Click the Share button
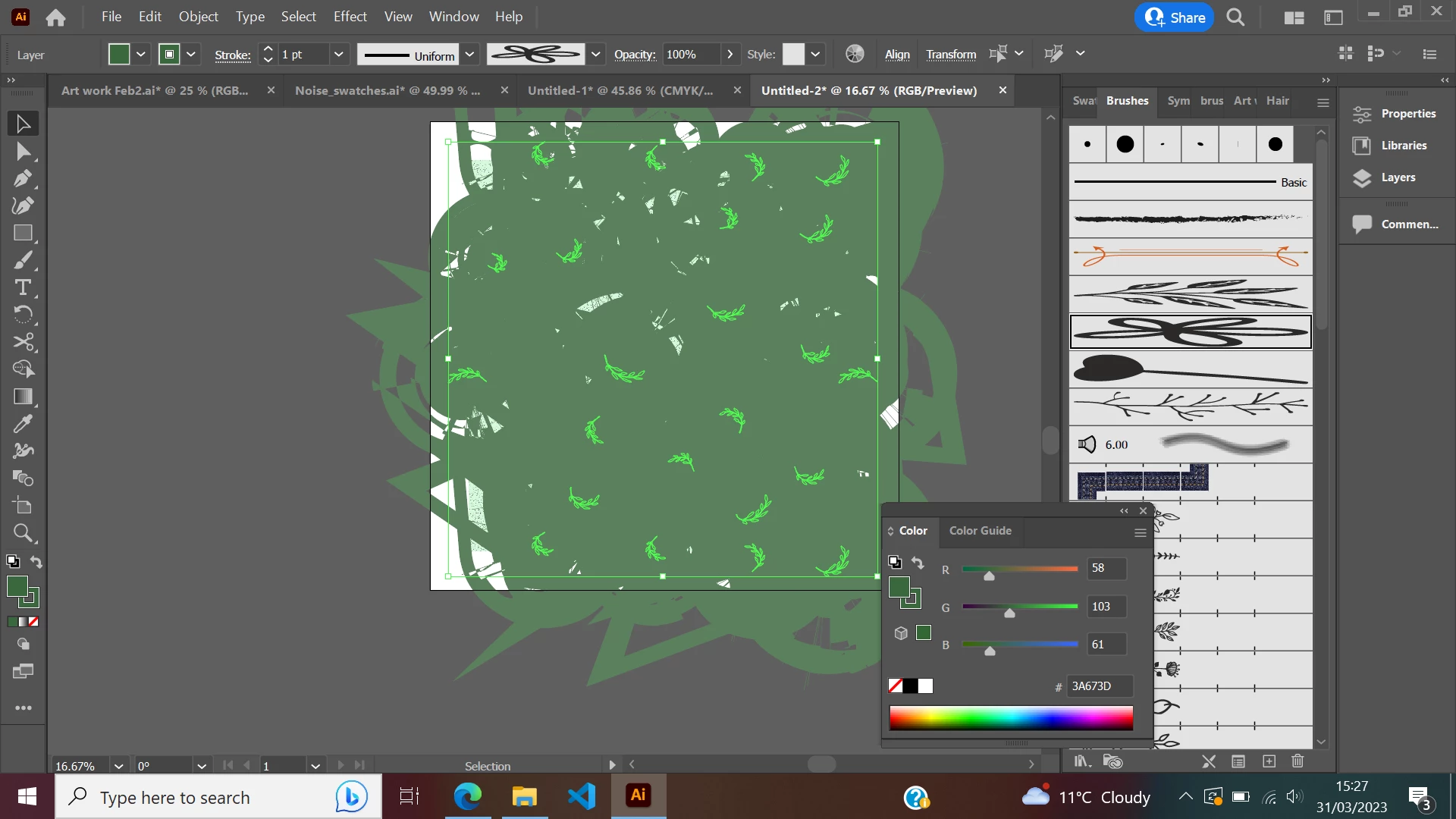This screenshot has width=1456, height=819. point(1175,17)
